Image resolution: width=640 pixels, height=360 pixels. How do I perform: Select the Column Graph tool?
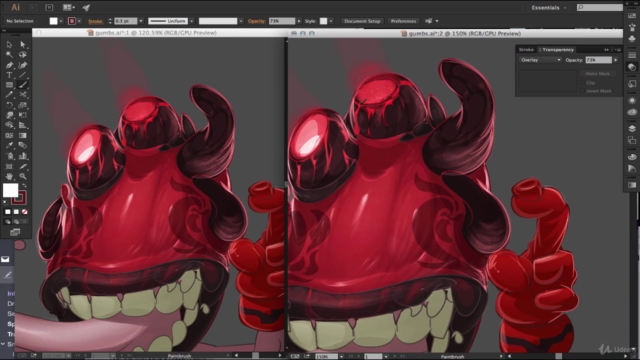(23, 156)
